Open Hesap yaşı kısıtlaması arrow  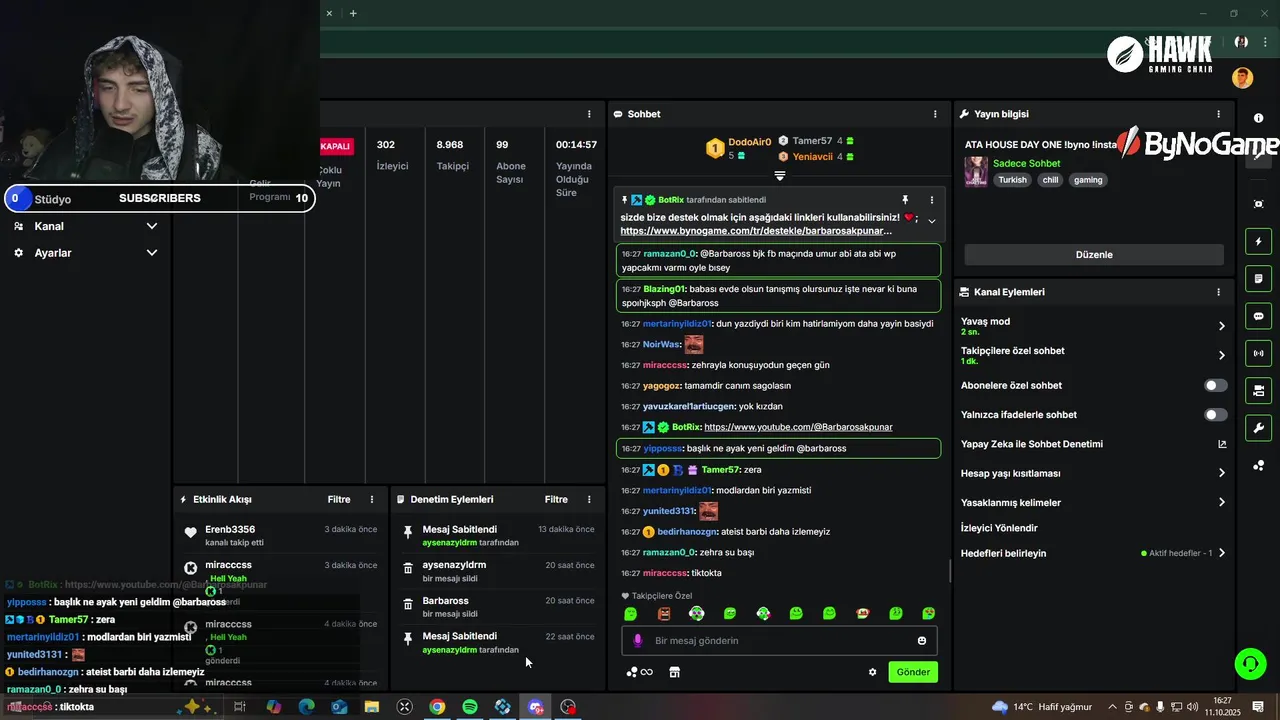(x=1222, y=473)
